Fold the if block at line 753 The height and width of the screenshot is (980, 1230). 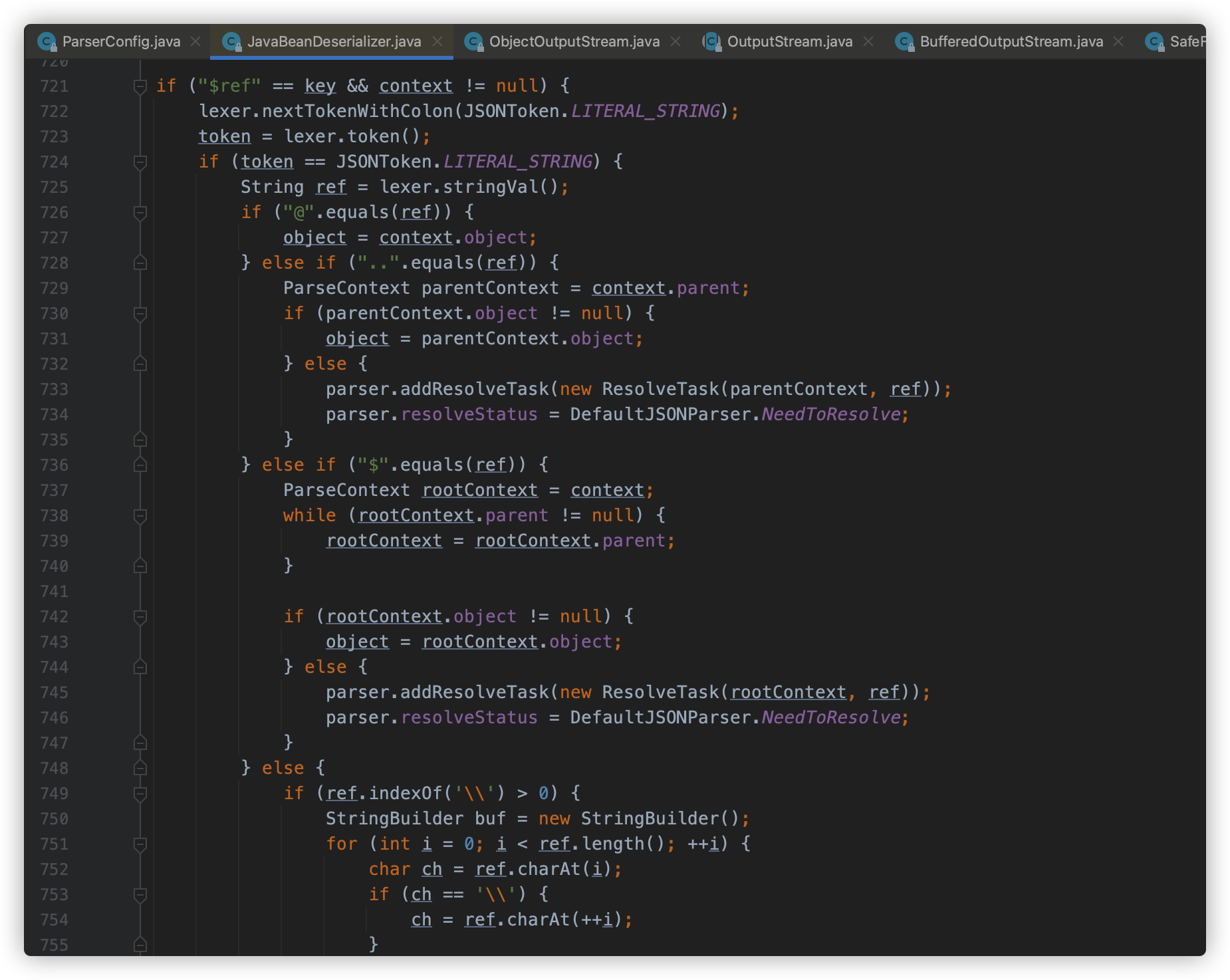pos(140,895)
